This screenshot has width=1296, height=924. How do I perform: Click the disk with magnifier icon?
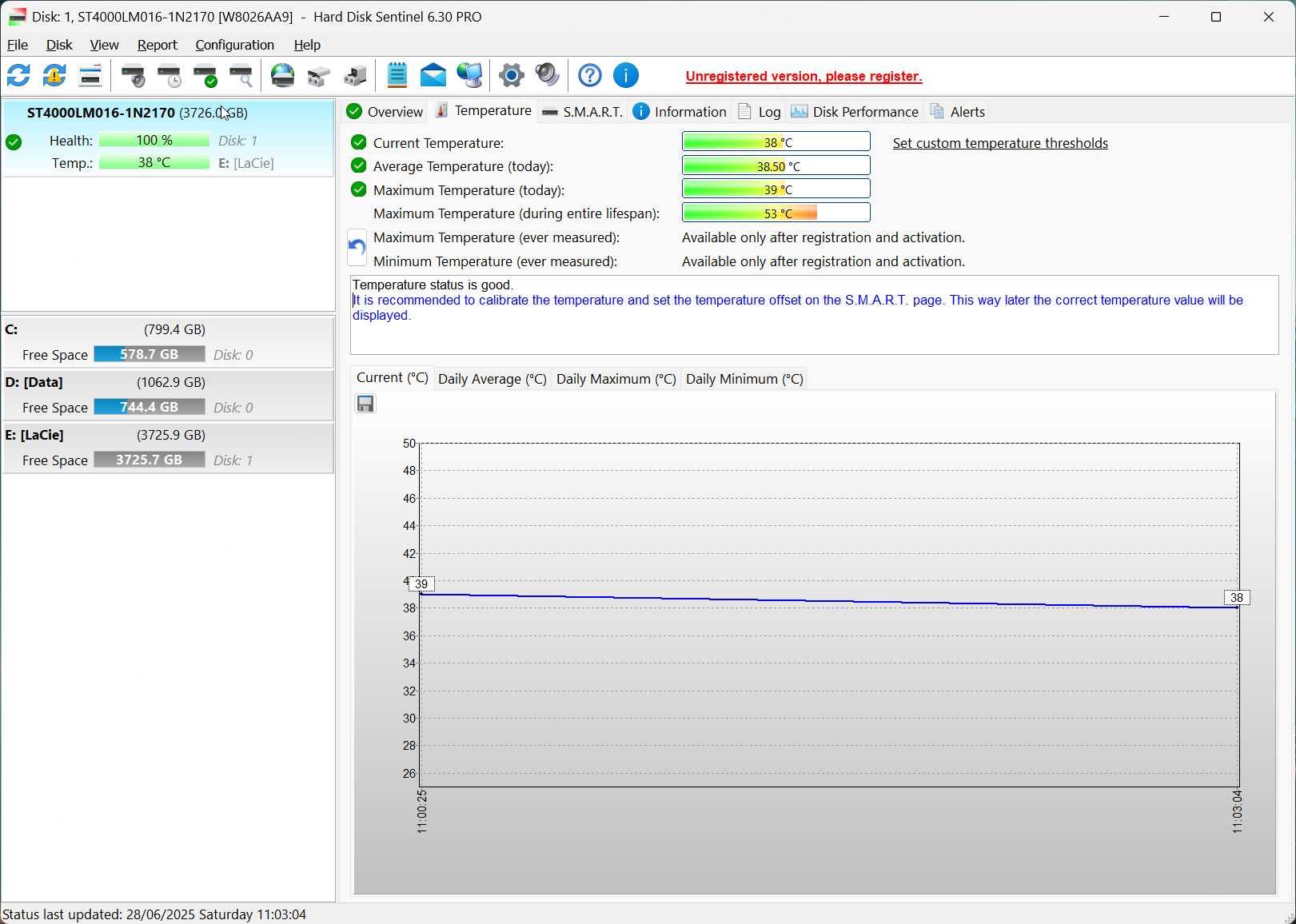click(241, 76)
